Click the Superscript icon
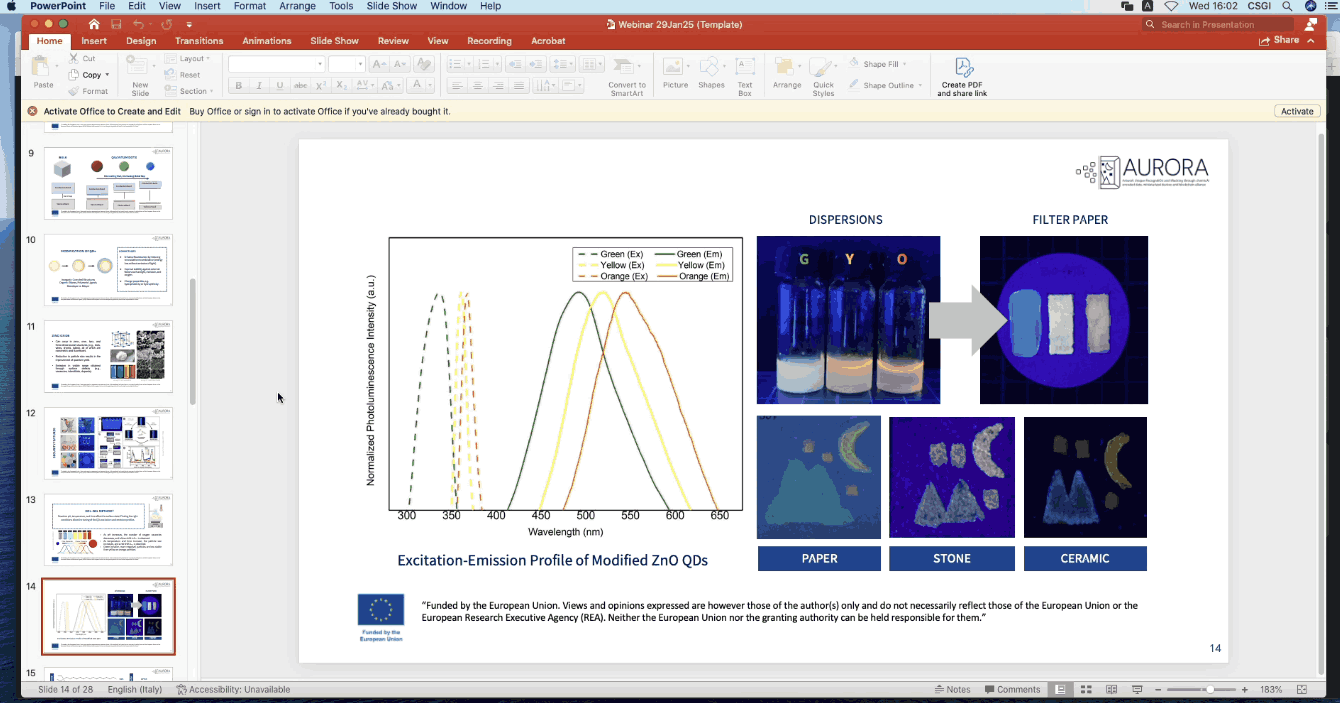Screen dimensions: 1340x703 tap(321, 86)
